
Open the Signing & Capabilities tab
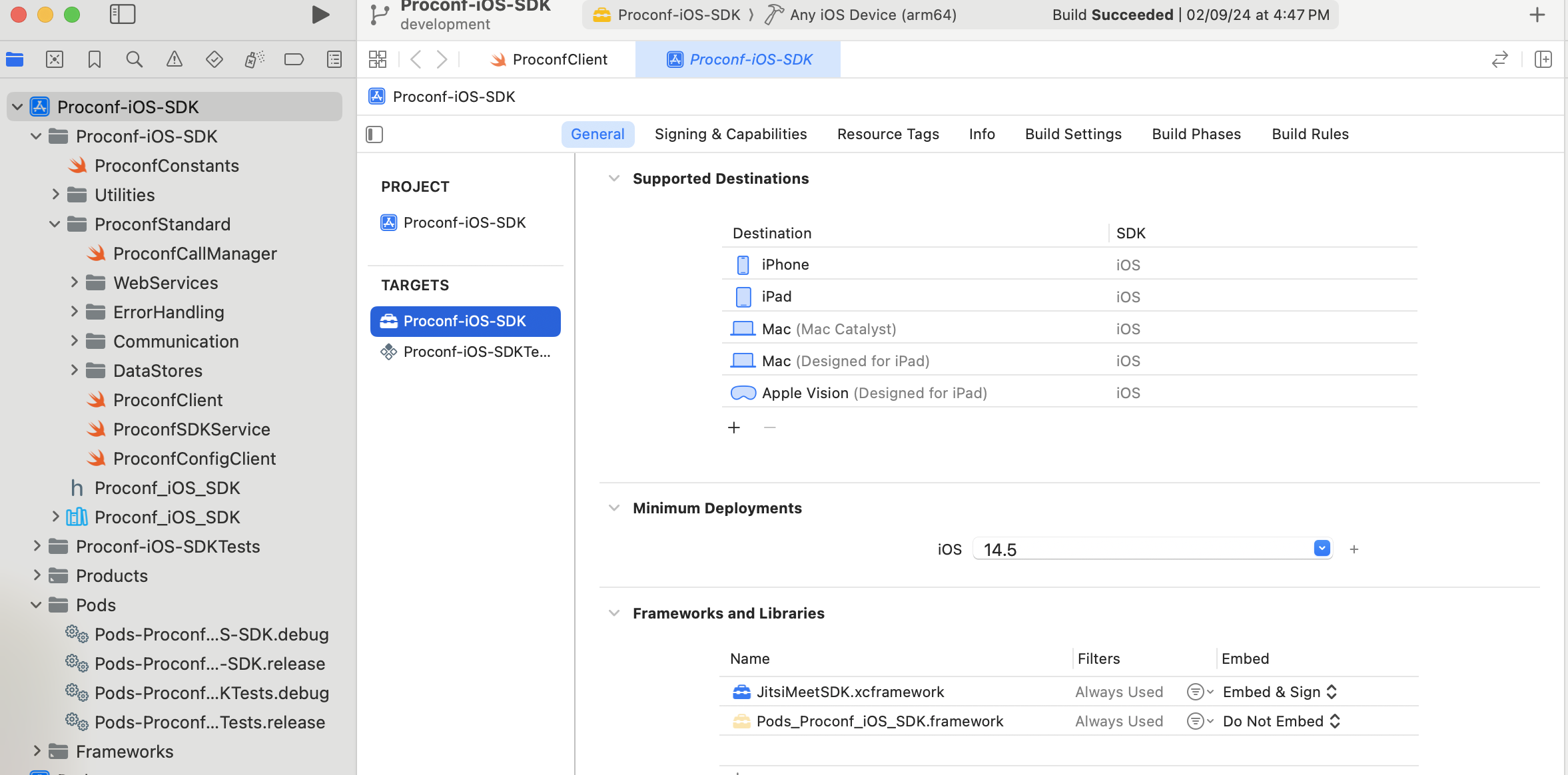point(730,134)
